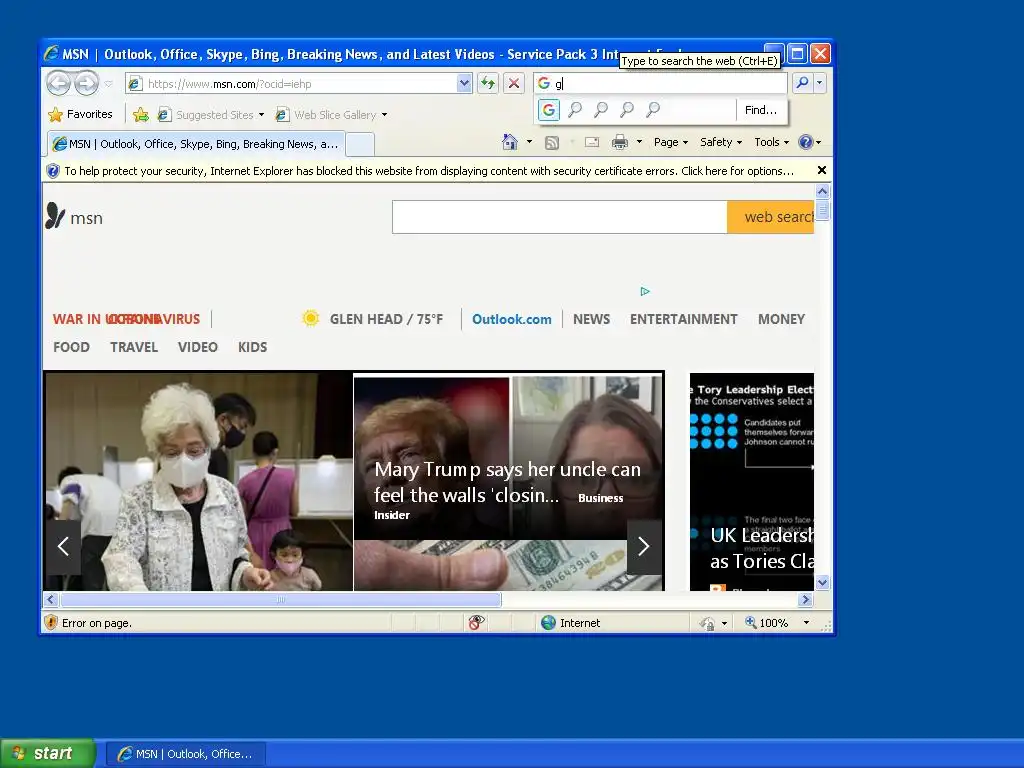
Task: Click the RSS Feeds icon
Action: click(552, 142)
